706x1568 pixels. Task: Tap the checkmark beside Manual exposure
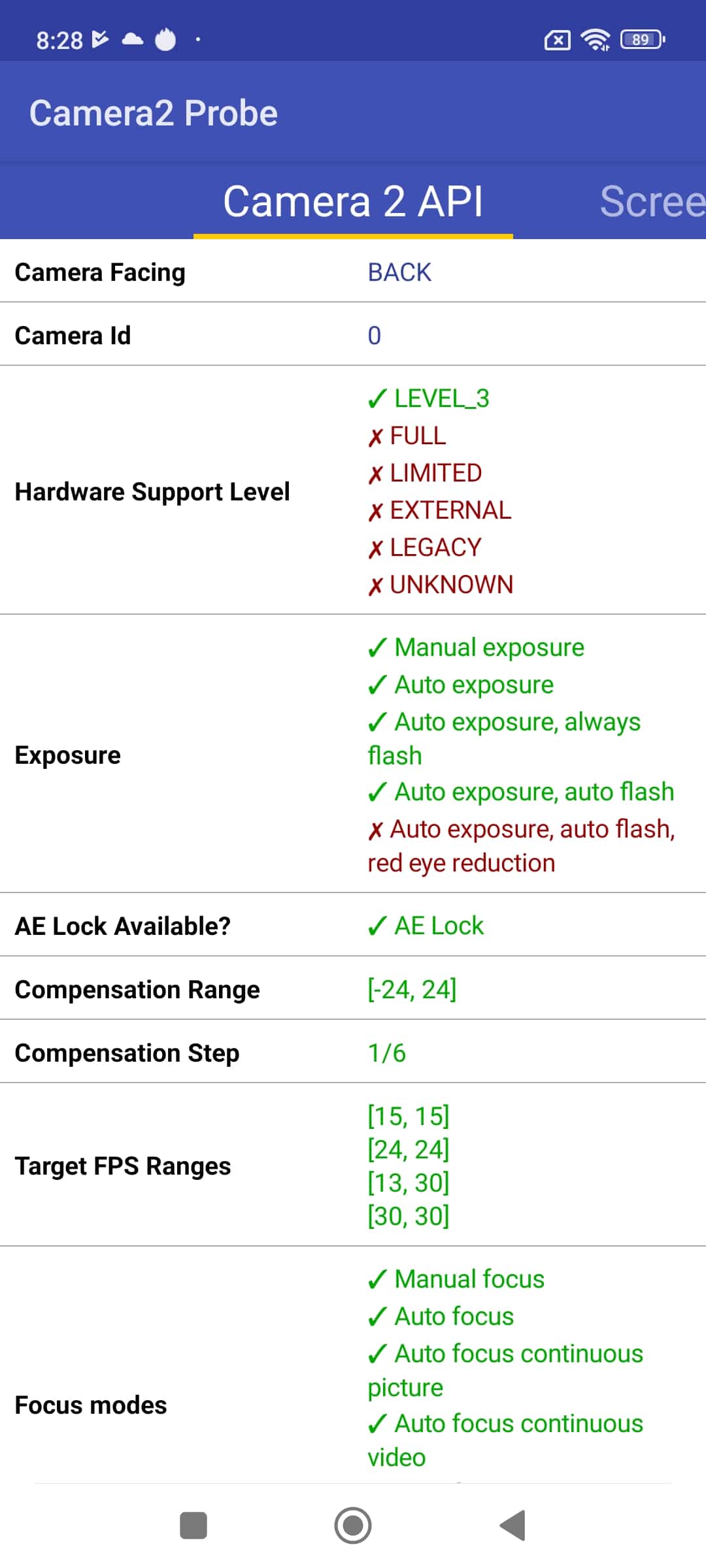(377, 647)
